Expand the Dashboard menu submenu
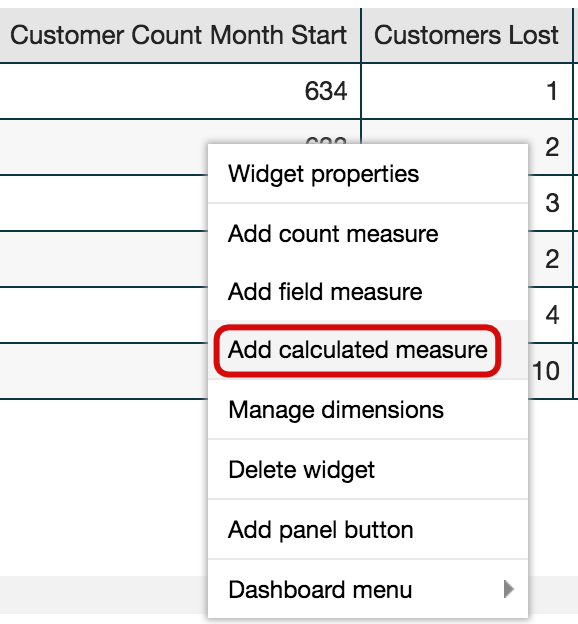Viewport: 578px width, 624px height. [x=368, y=589]
